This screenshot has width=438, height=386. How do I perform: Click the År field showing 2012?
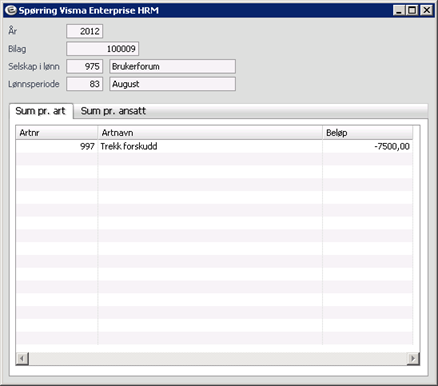coord(85,31)
